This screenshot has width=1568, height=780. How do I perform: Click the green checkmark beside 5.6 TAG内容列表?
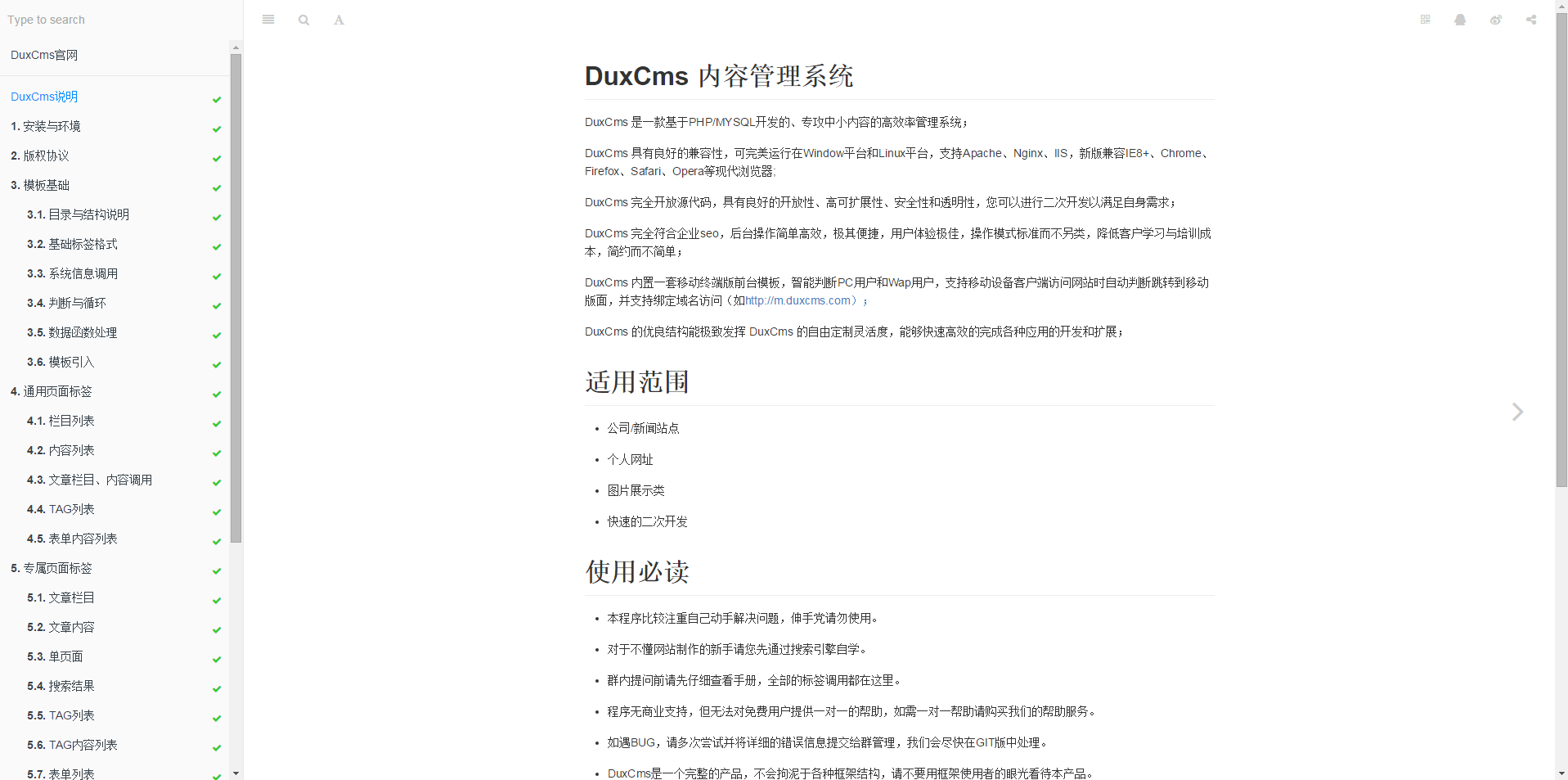217,747
